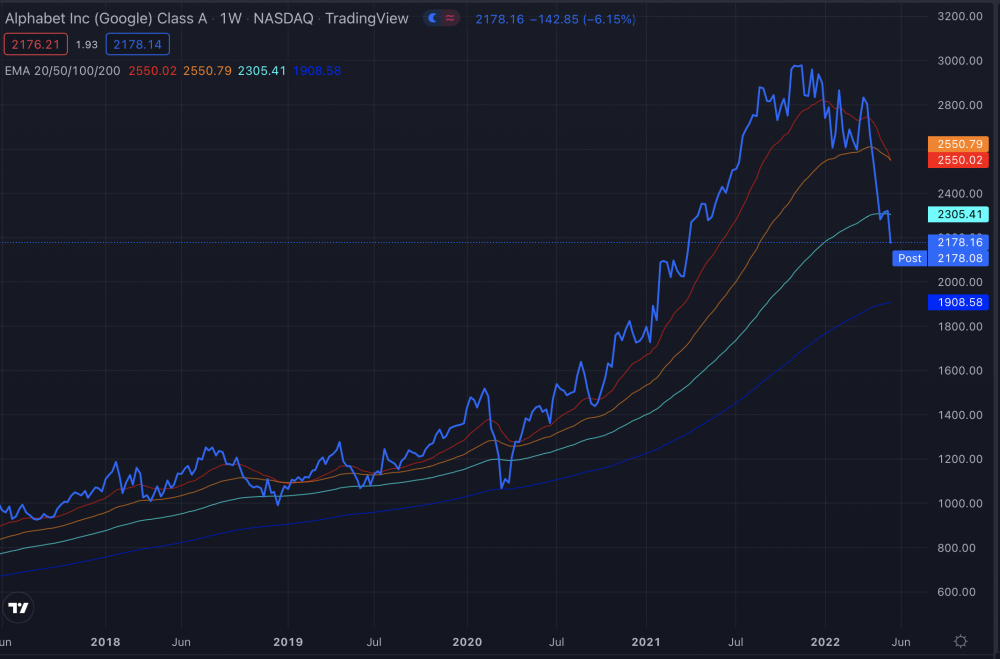
Task: Select the current price 2178.16 axis tag
Action: point(958,242)
